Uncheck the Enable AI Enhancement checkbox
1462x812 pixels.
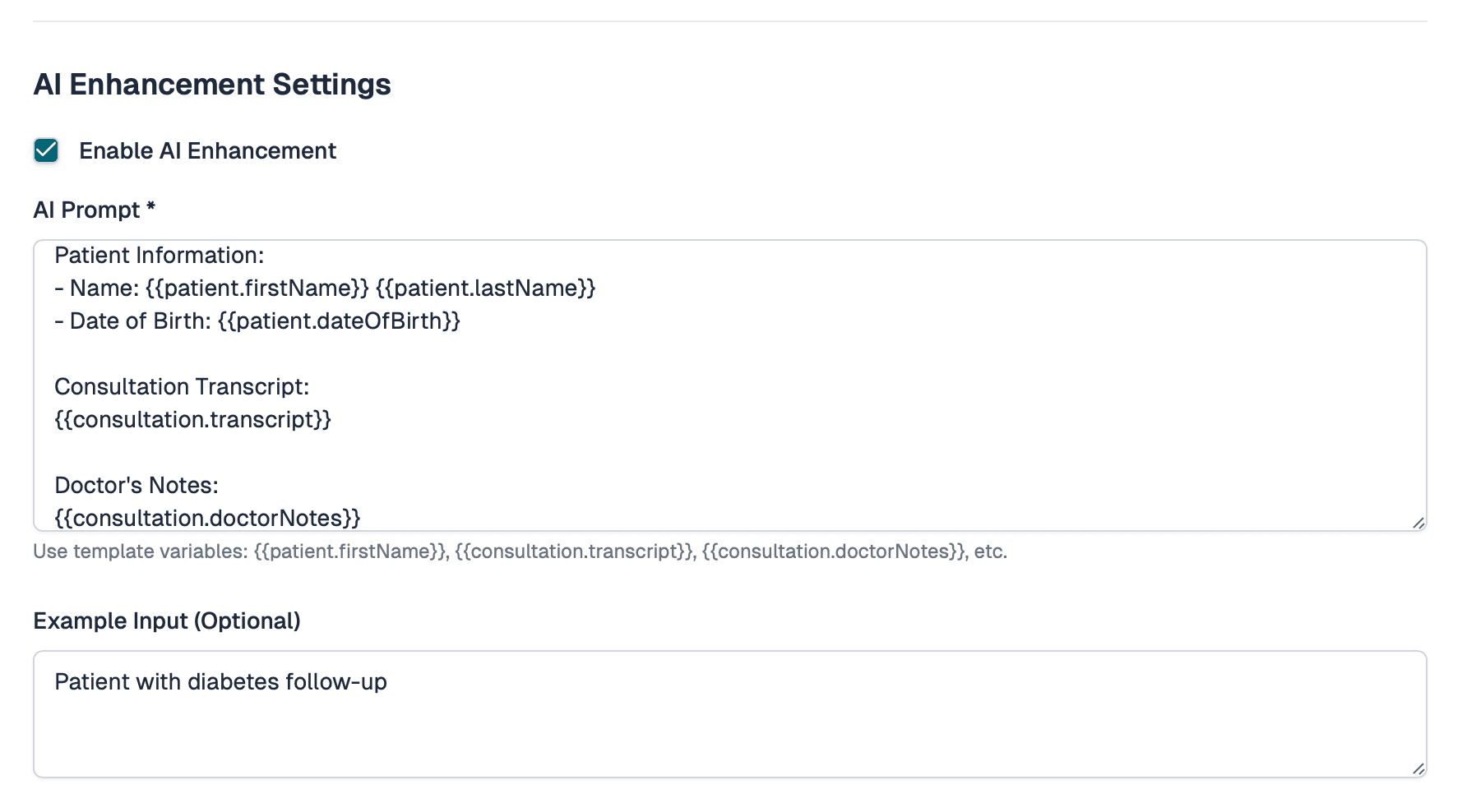point(46,150)
